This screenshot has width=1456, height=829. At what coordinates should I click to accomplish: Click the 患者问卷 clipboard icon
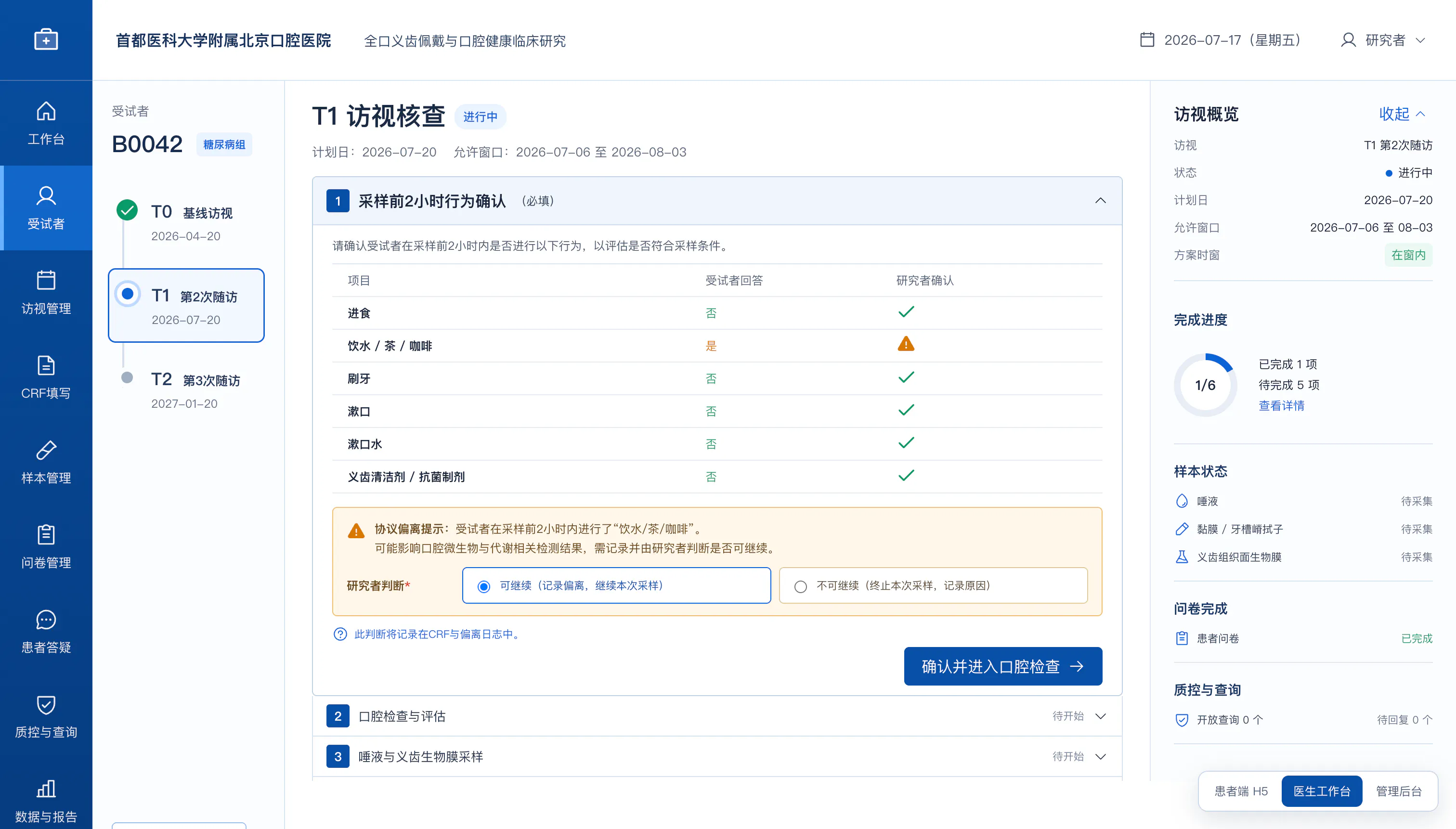point(1182,638)
